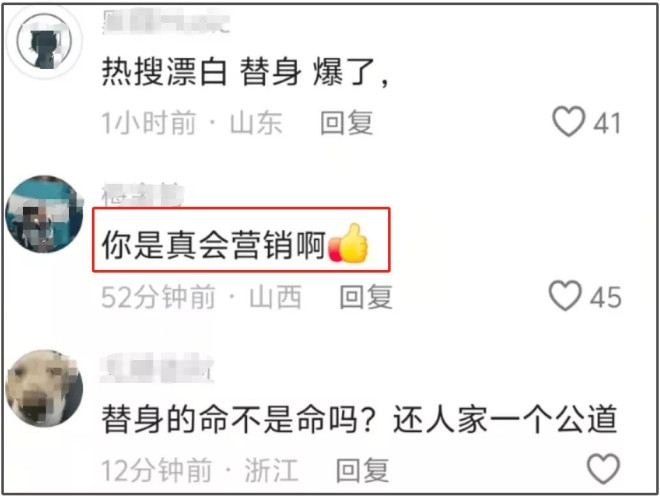
Task: Like the 热搜漂白 comment with 41 likes
Action: [569, 122]
